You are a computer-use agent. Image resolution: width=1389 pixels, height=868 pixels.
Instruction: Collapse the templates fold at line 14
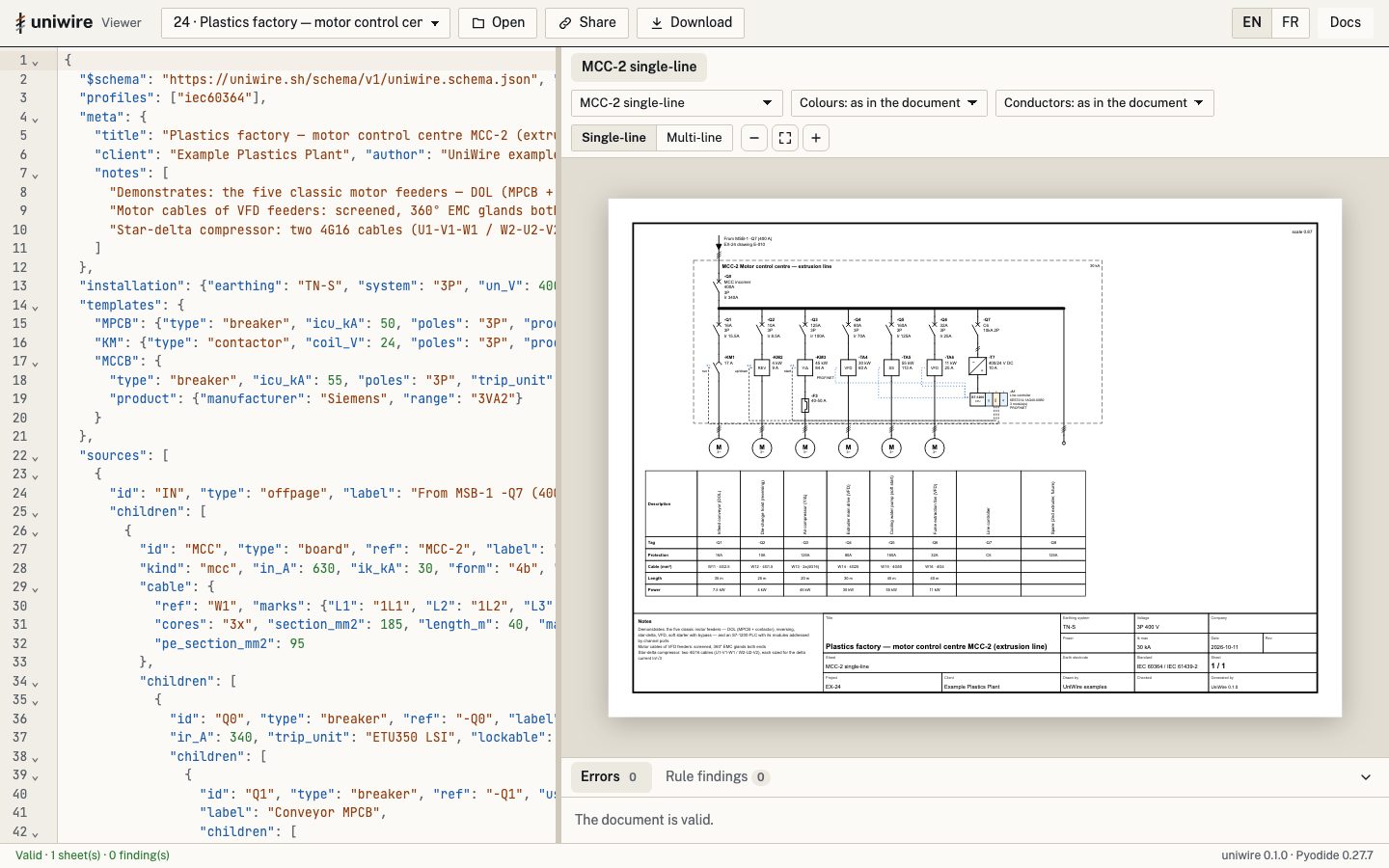coord(36,308)
